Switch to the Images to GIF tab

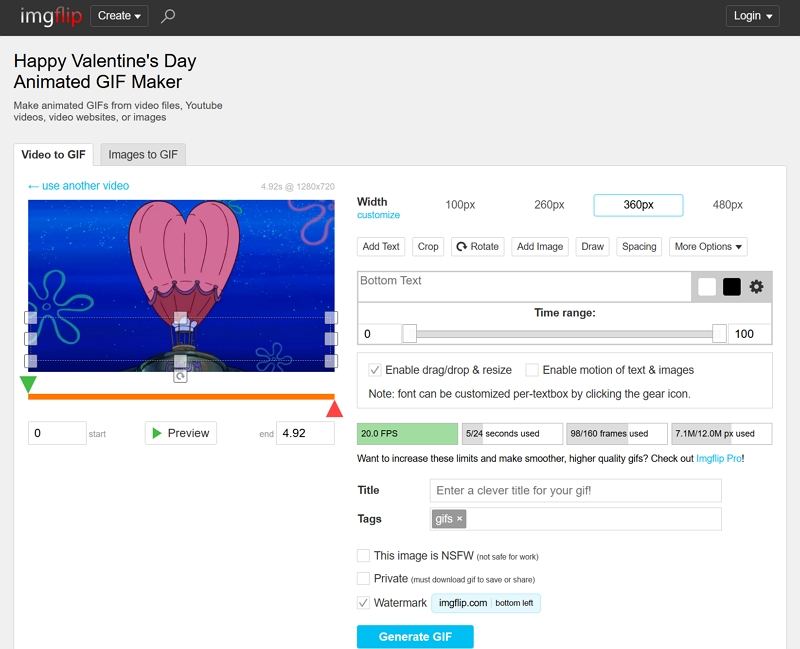[142, 154]
